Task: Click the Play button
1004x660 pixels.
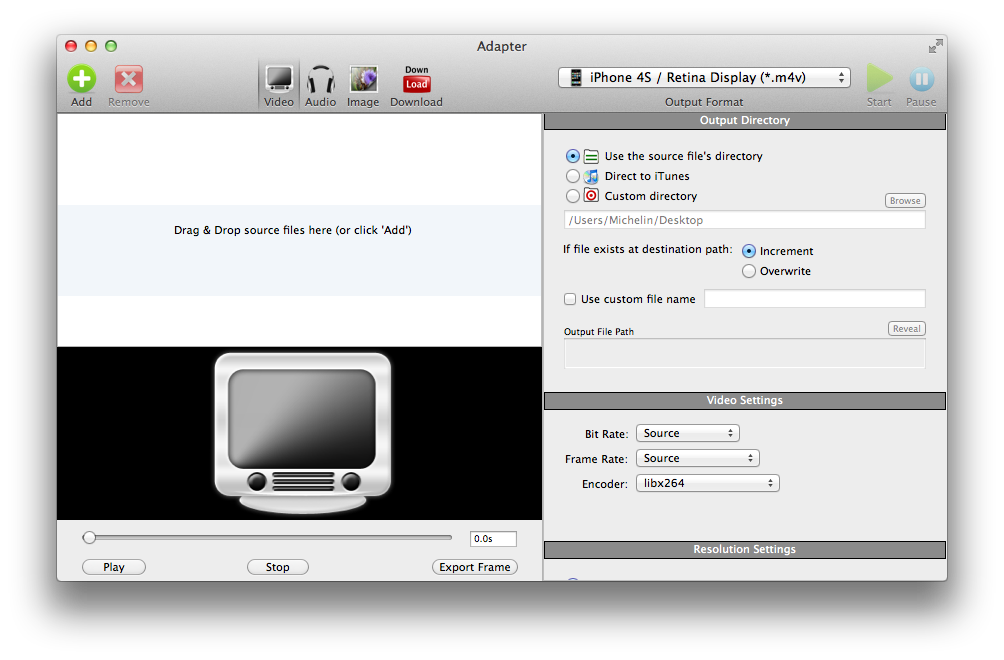Action: (114, 567)
